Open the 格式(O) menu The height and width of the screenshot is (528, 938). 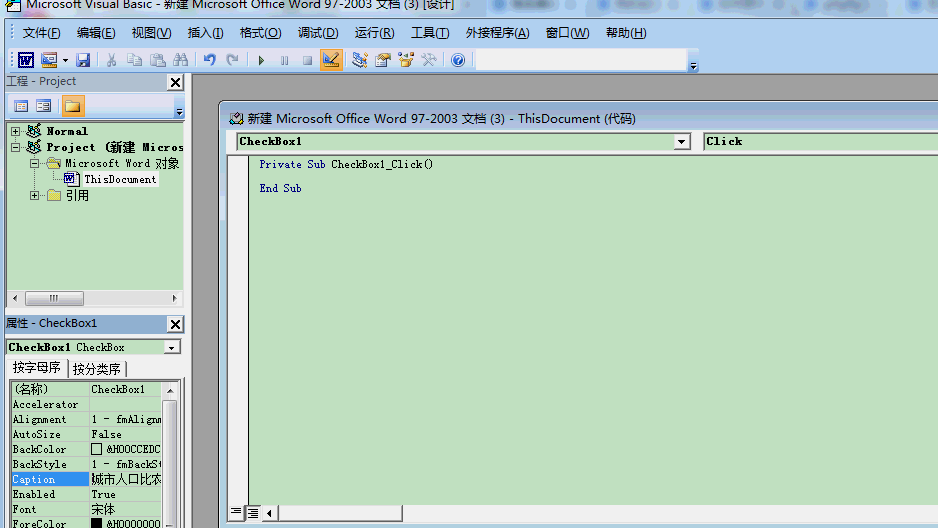[x=260, y=33]
